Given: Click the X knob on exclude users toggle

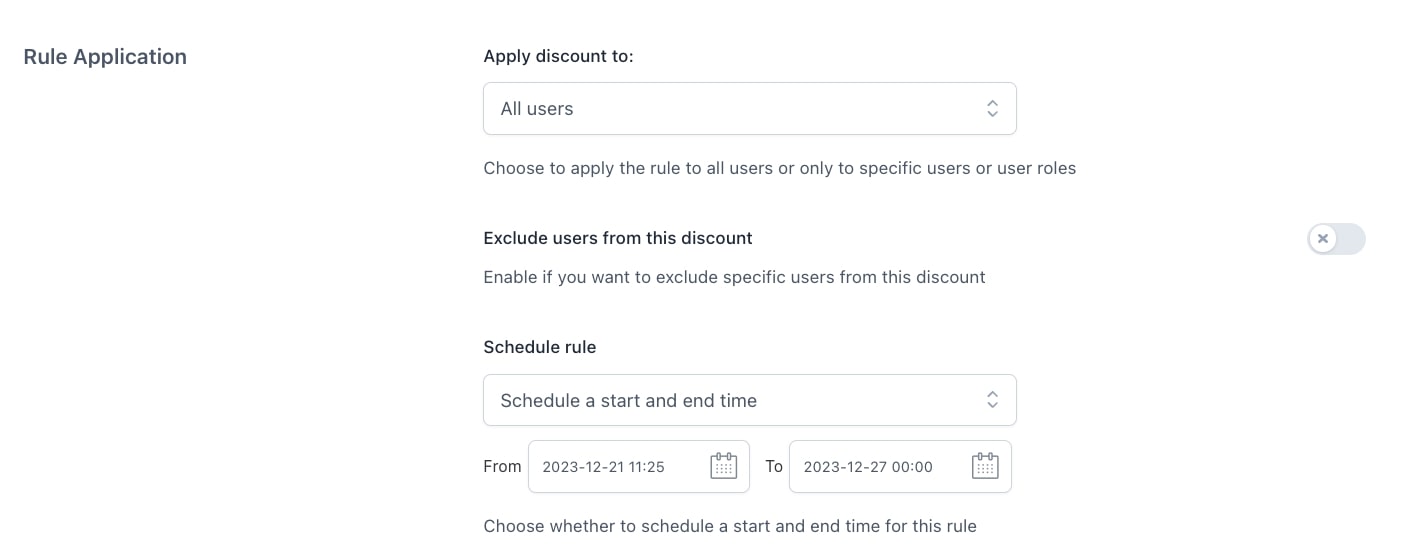Looking at the screenshot, I should pyautogui.click(x=1323, y=239).
